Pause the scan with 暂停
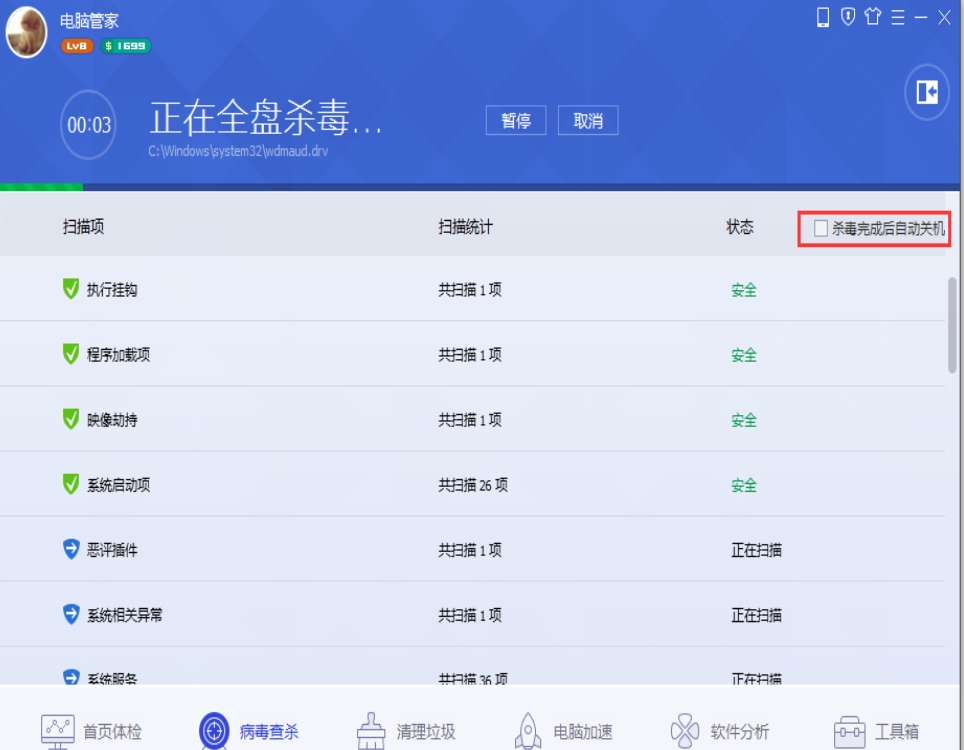 pos(516,120)
